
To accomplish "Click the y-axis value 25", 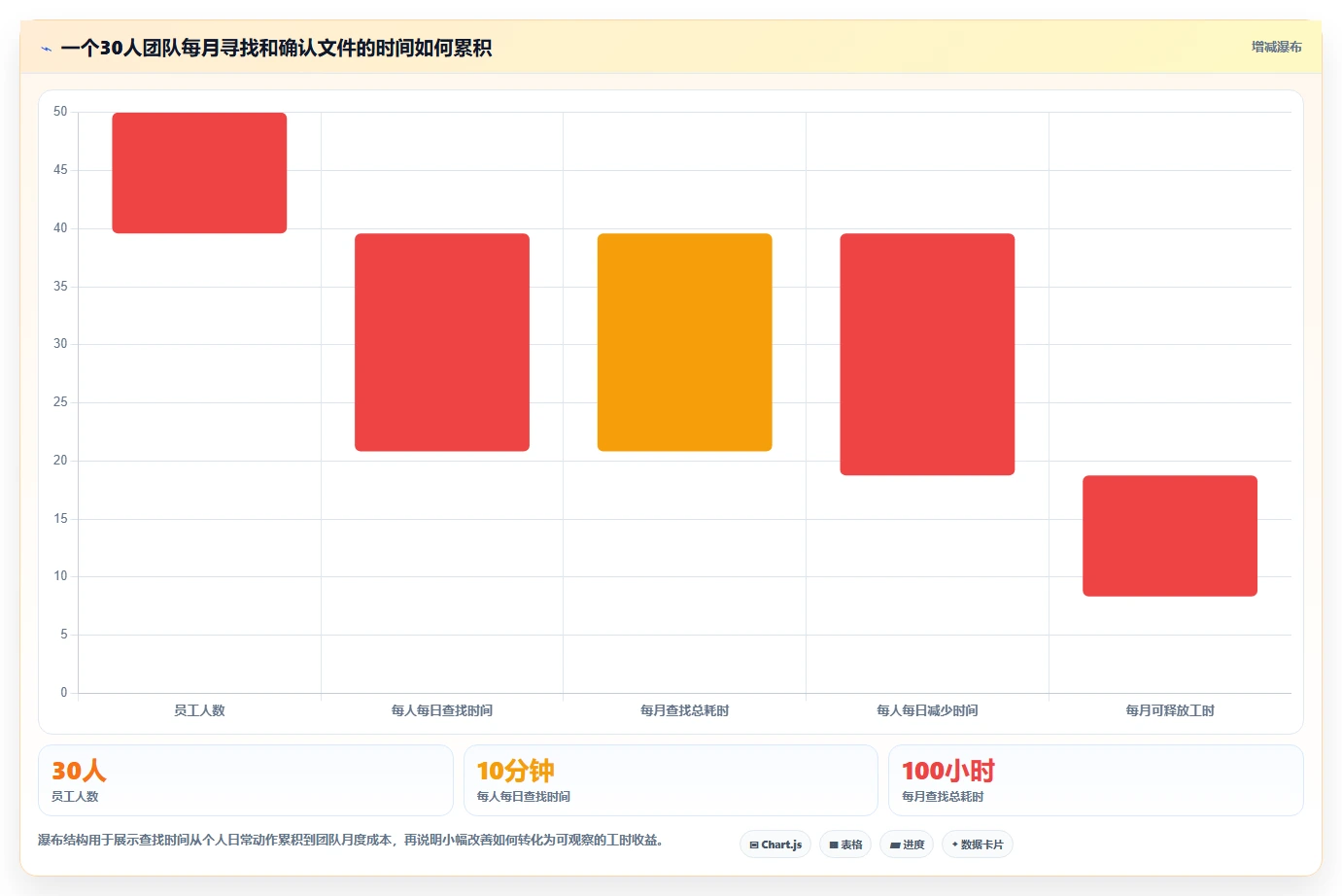I will click(60, 402).
